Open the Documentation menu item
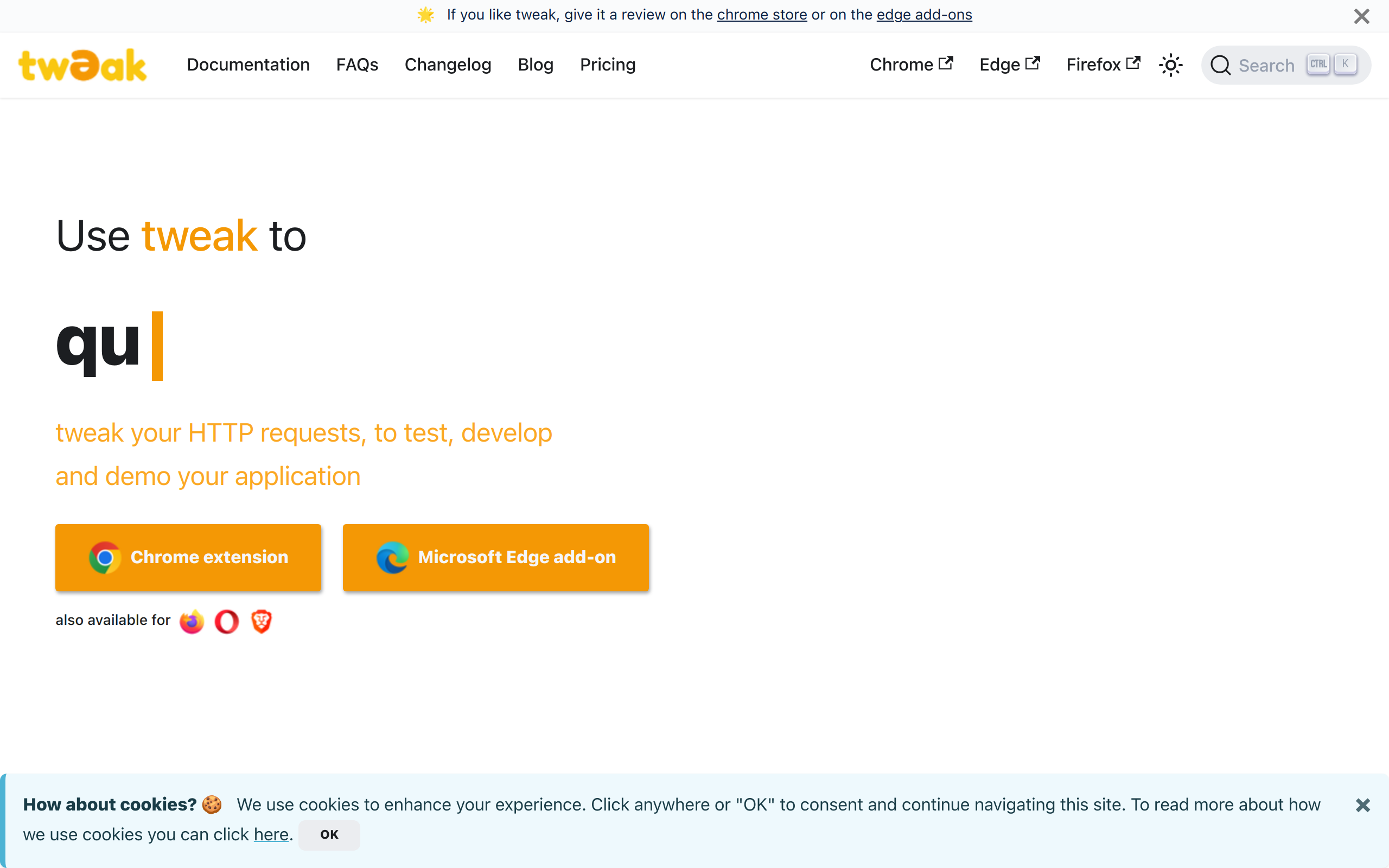 coord(248,65)
